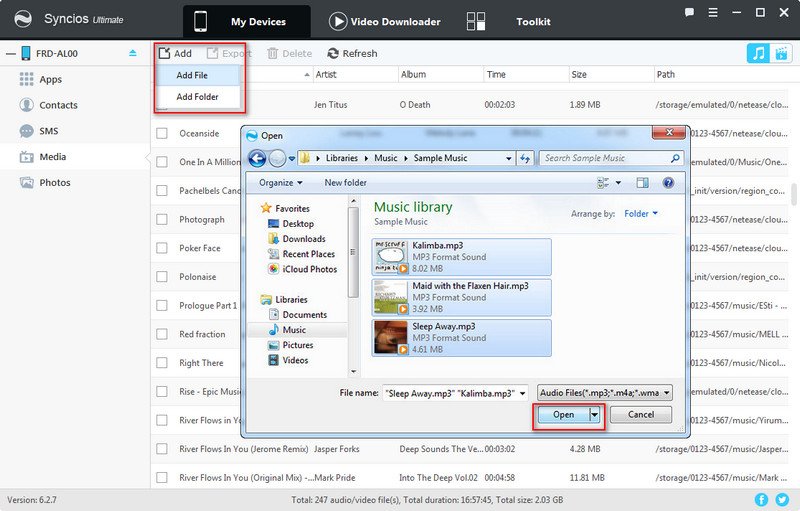Viewport: 800px width, 511px height.
Task: Select the Kalimba.mp3 file
Action: [x=462, y=257]
